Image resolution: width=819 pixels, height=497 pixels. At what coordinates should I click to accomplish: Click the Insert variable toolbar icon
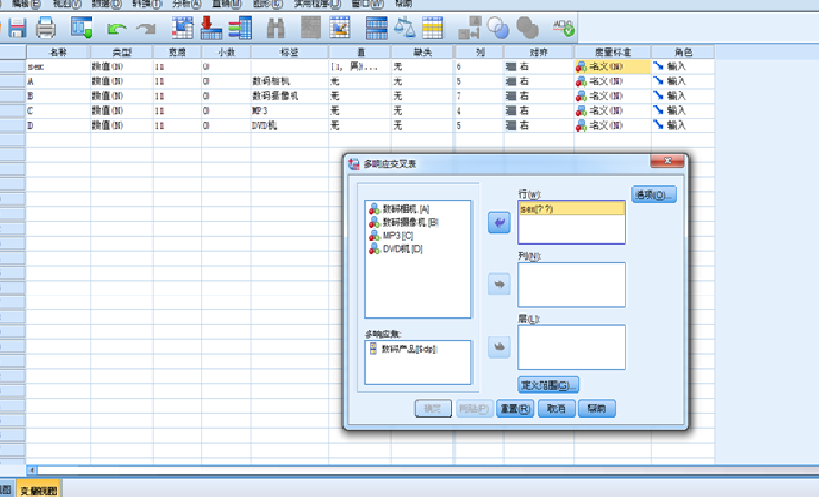[340, 28]
